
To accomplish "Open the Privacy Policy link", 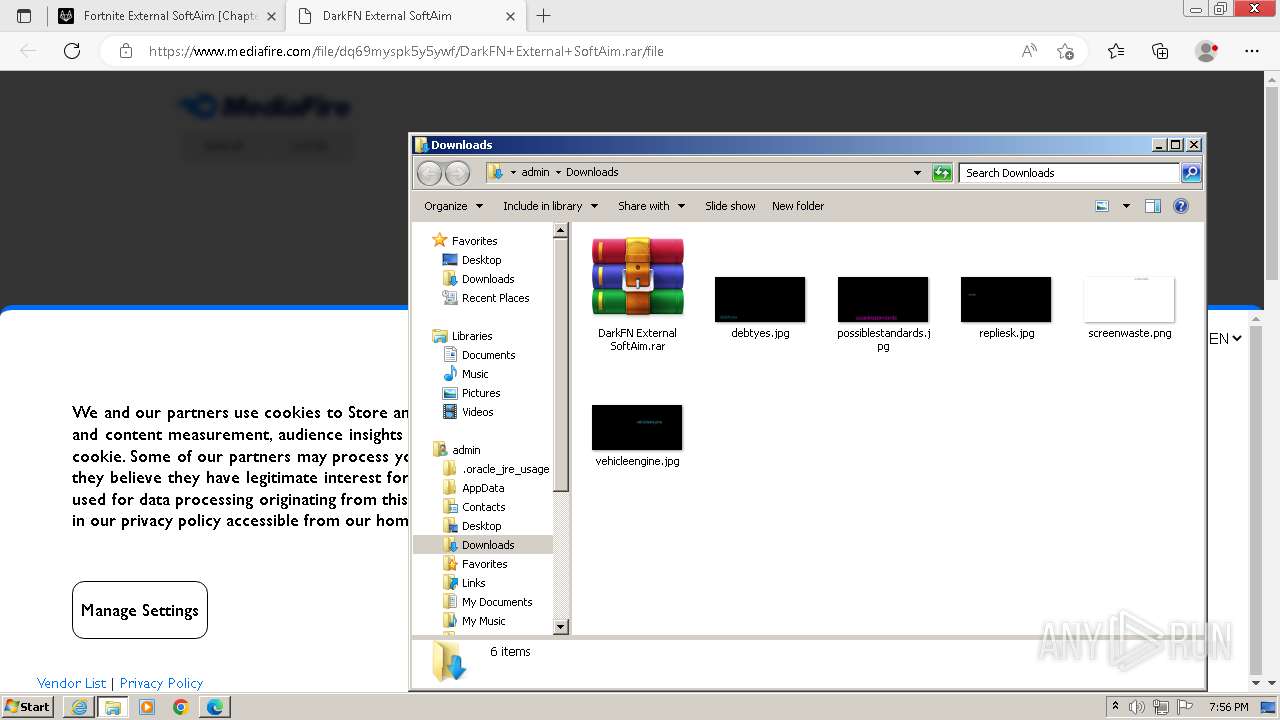I will tap(161, 683).
